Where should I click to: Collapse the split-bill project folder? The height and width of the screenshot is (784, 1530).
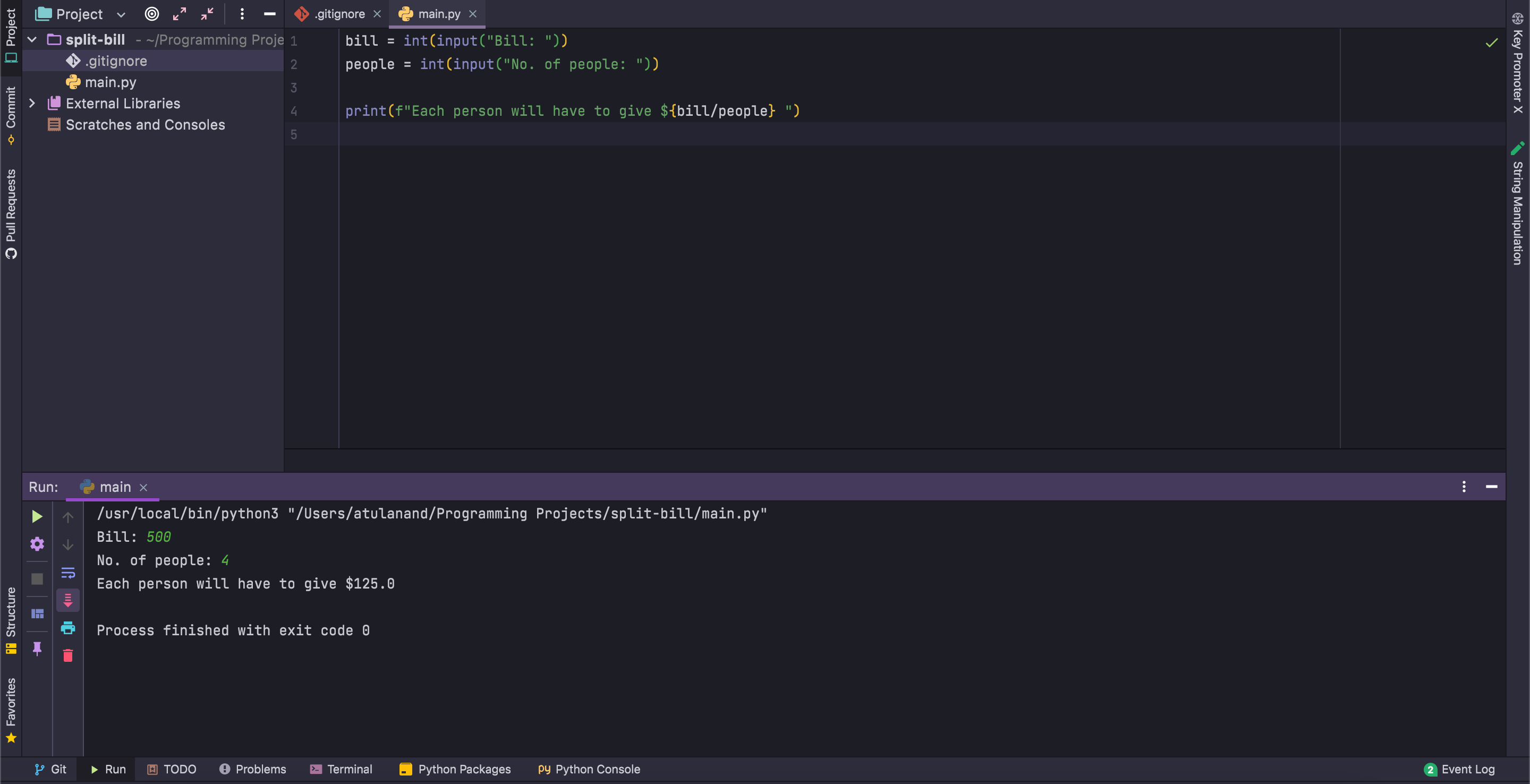[32, 40]
